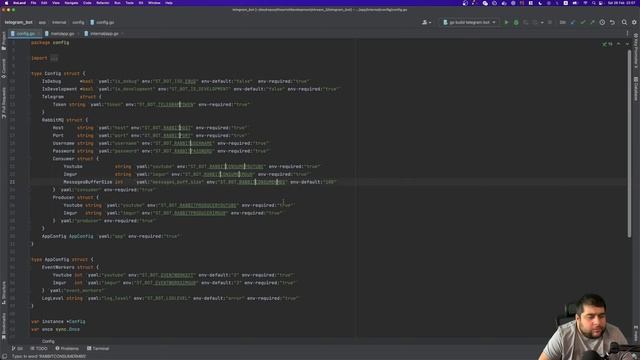Open the Navigate menu
Screen dimensions: 640x360
pyautogui.click(x=71, y=3)
